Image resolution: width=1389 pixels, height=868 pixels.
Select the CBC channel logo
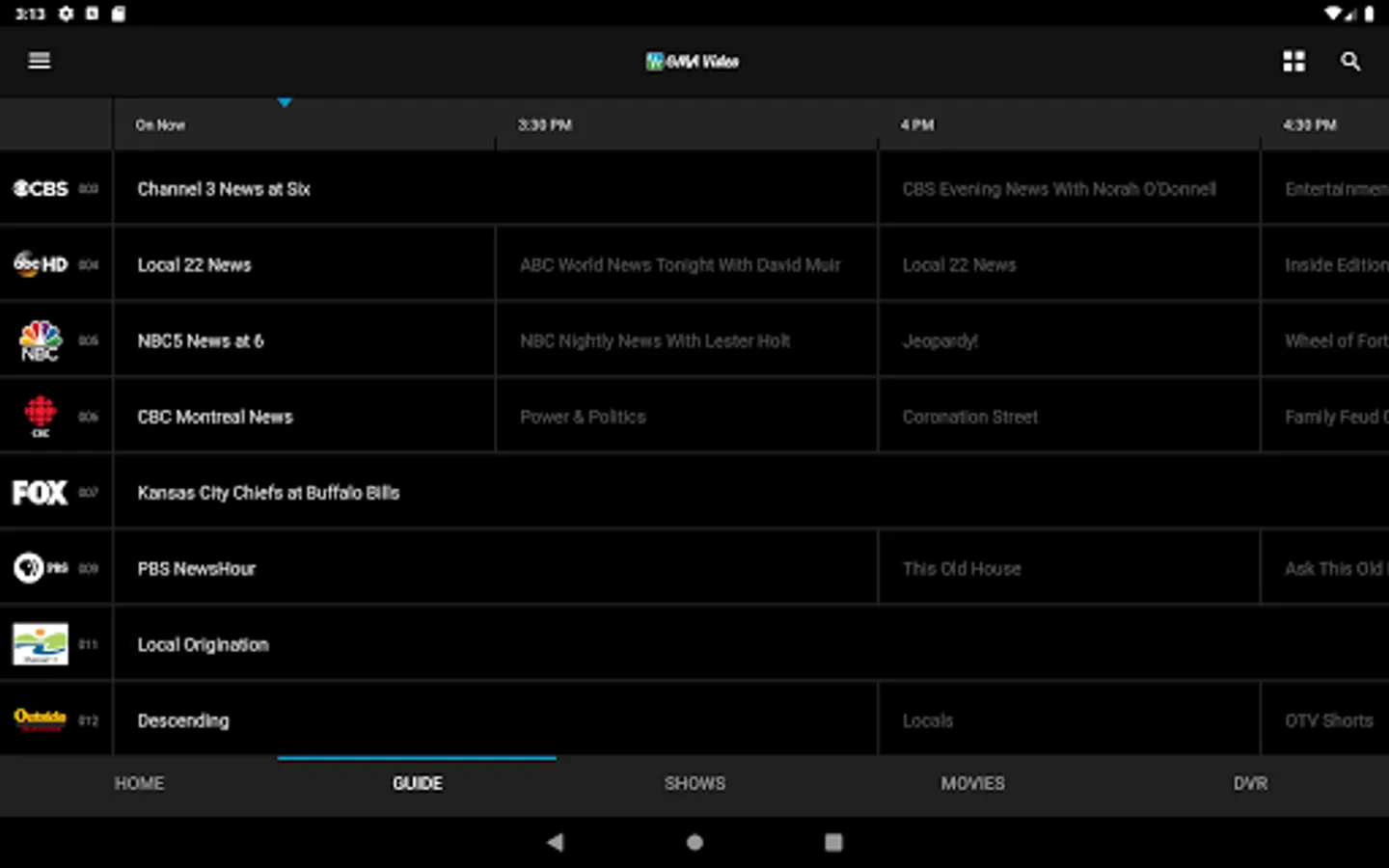coord(41,417)
